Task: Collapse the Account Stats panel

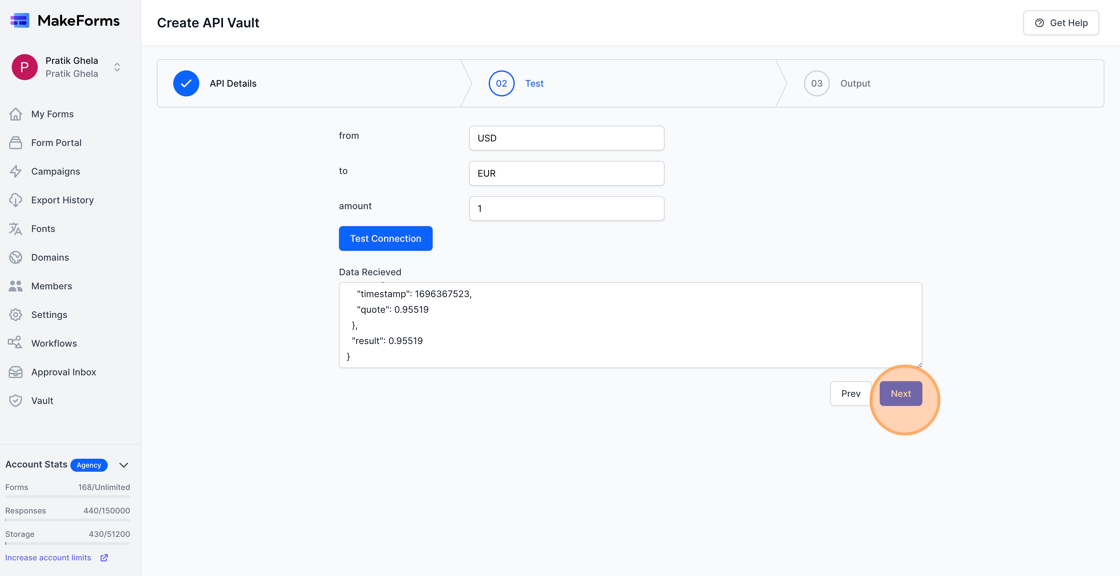Action: 123,464
